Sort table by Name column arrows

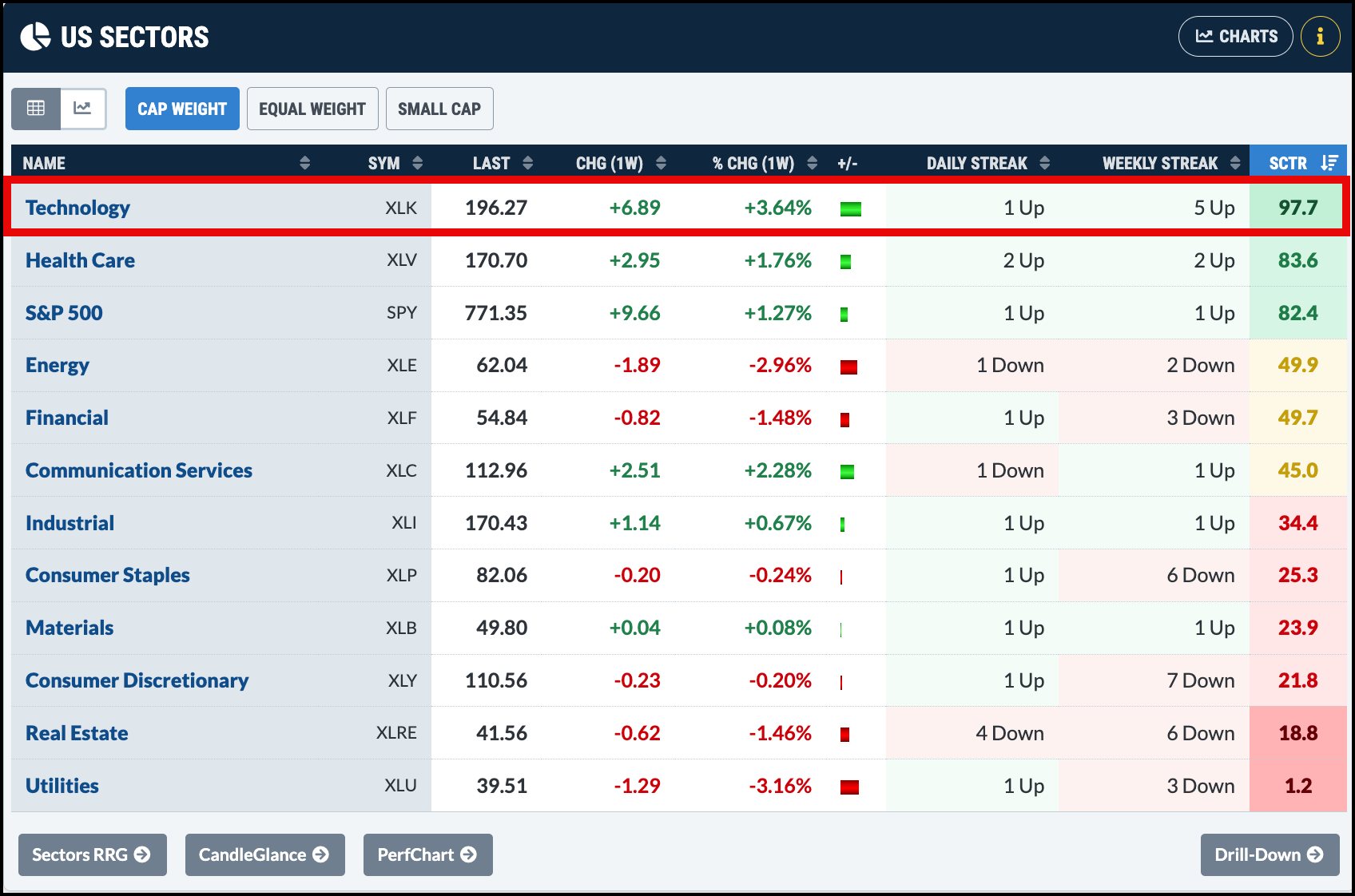tap(304, 163)
